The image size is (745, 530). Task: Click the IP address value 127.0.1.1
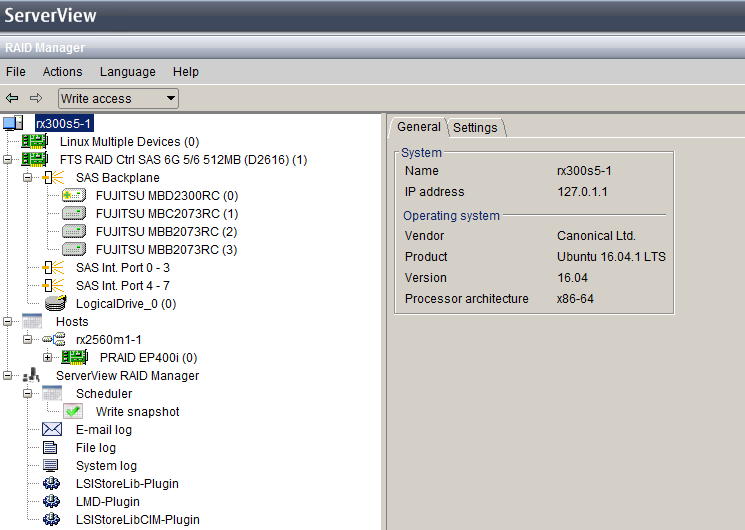point(582,192)
